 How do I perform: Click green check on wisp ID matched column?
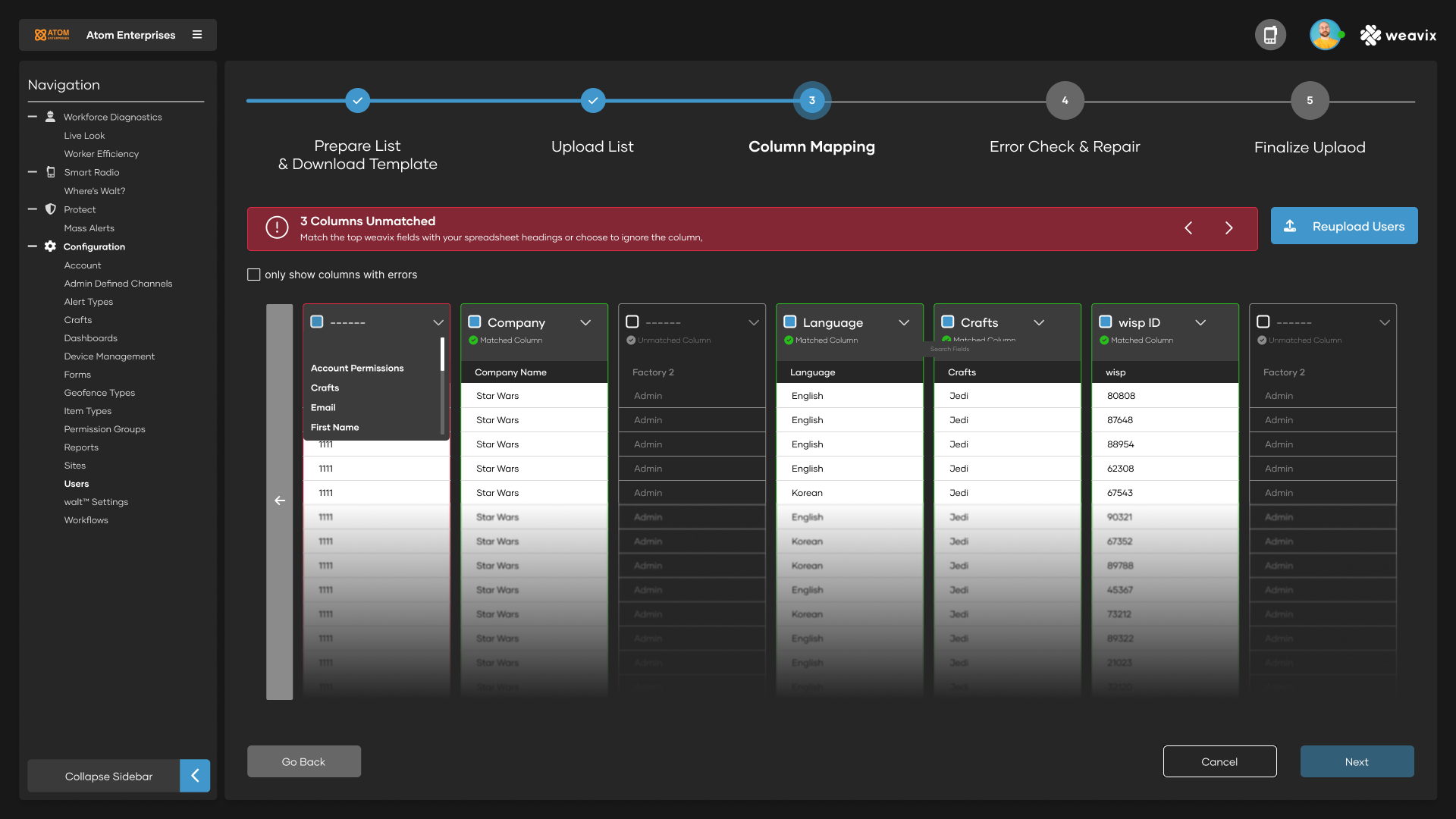(1104, 340)
